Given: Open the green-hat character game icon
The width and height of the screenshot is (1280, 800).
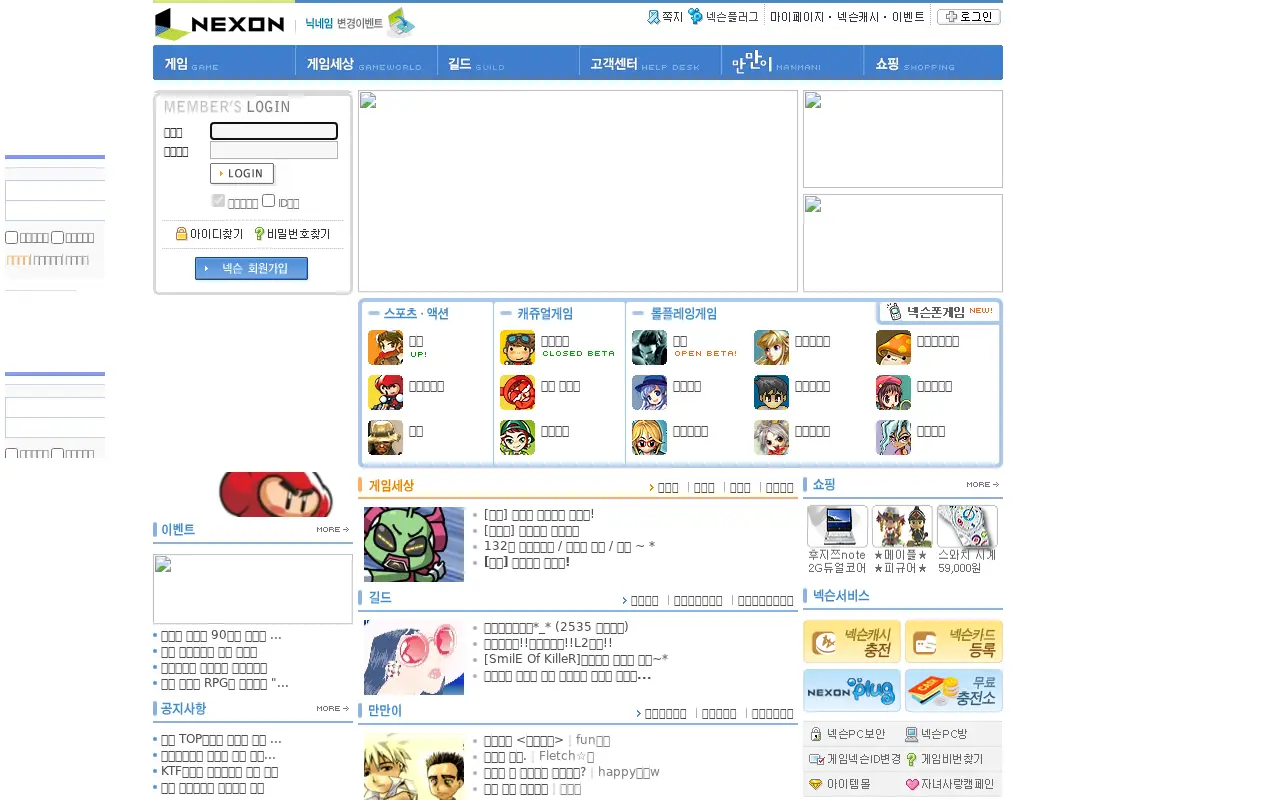Looking at the screenshot, I should coord(517,437).
